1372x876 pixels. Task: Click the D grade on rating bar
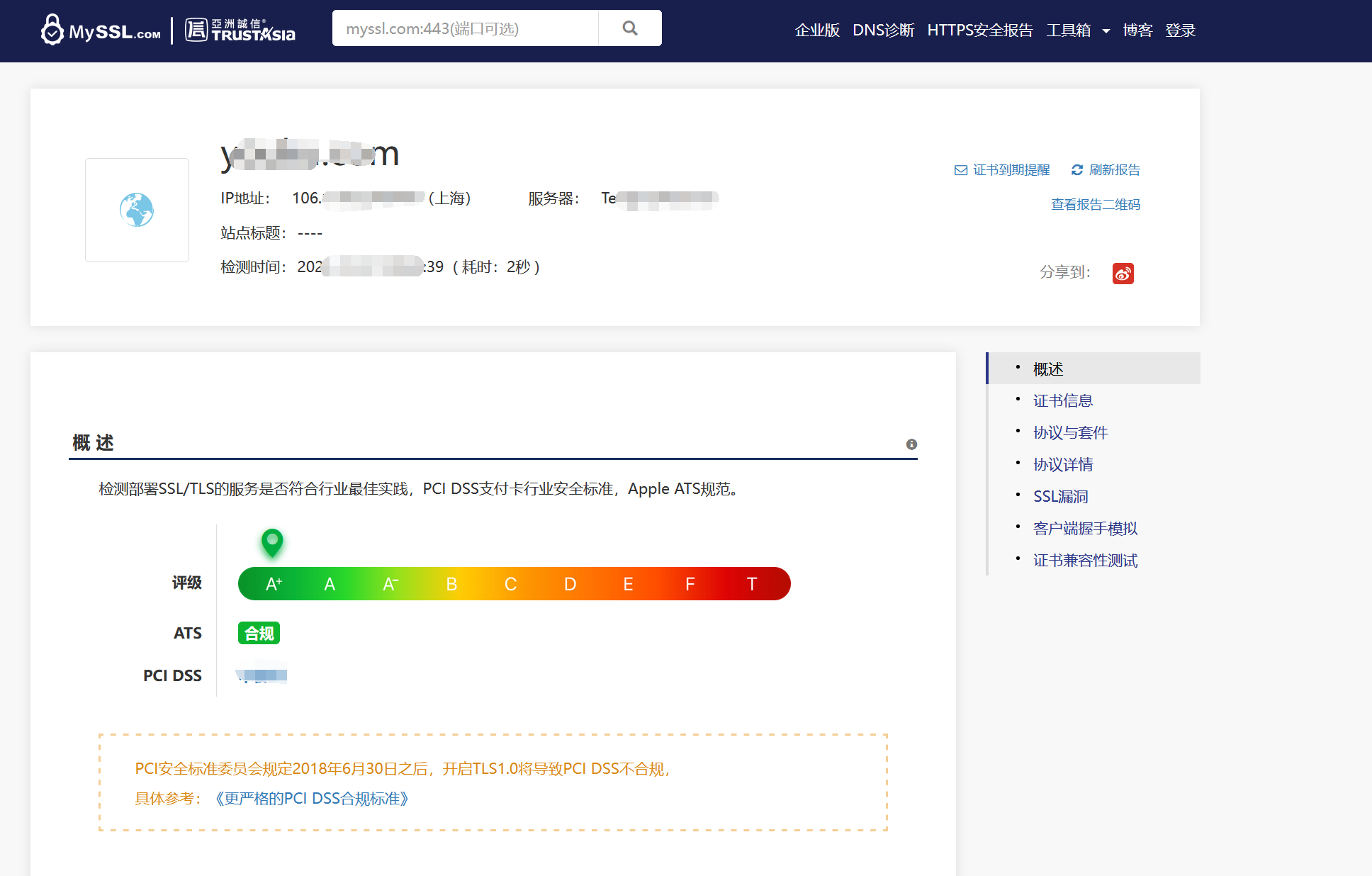click(x=570, y=584)
